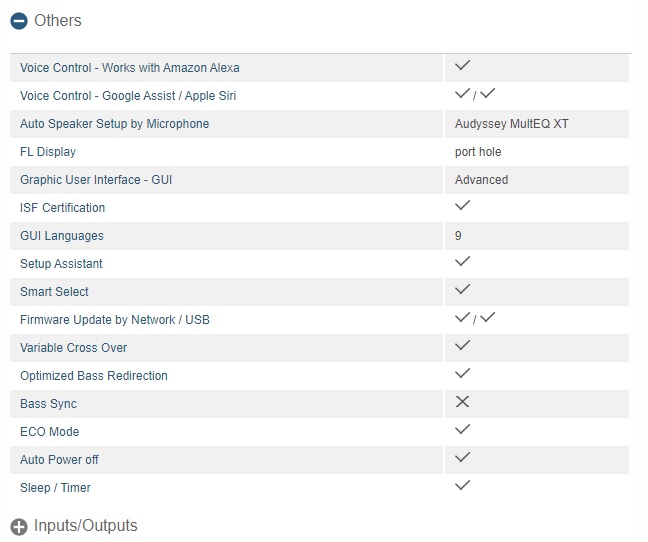
Task: Click the Firmware Update by Network / USB label
Action: [114, 320]
